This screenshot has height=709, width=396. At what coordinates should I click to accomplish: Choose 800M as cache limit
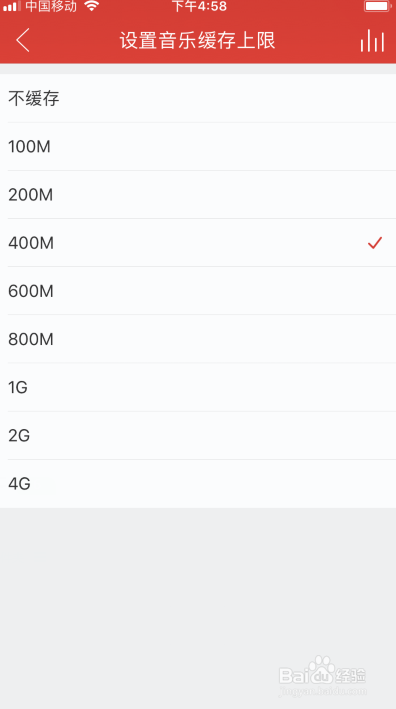coord(198,339)
